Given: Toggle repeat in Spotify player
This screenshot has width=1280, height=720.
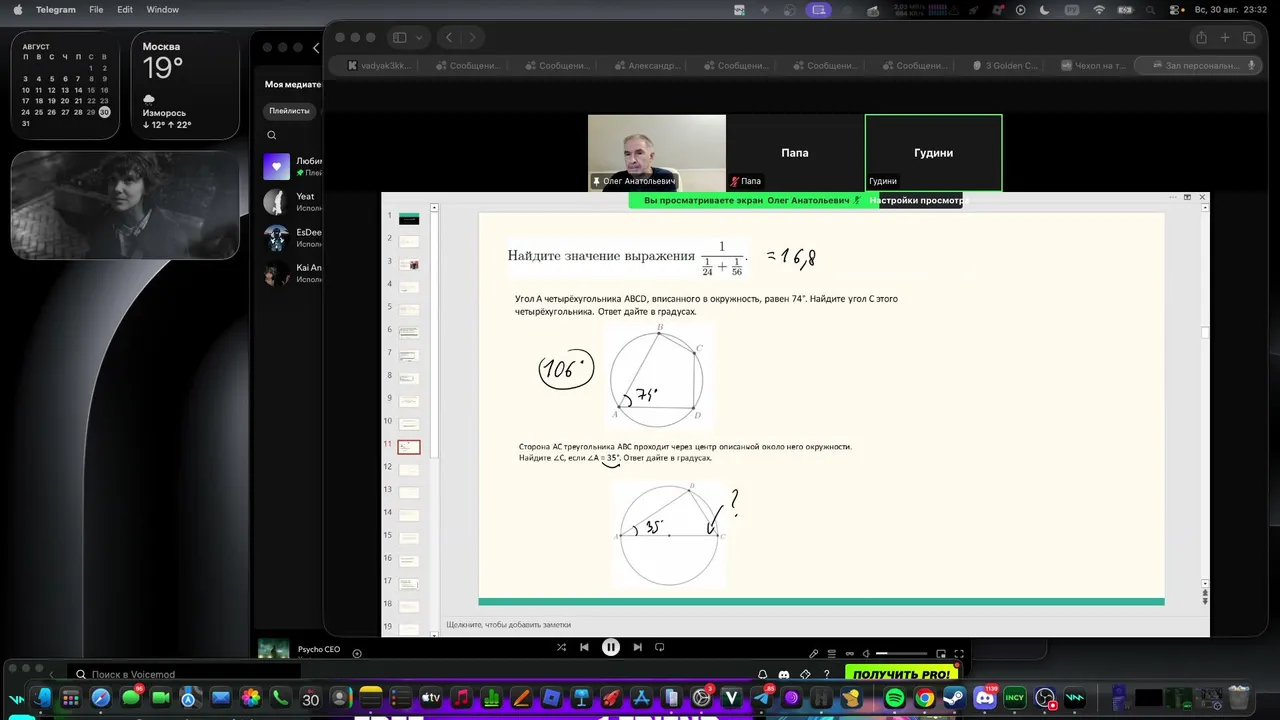Looking at the screenshot, I should pos(661,647).
